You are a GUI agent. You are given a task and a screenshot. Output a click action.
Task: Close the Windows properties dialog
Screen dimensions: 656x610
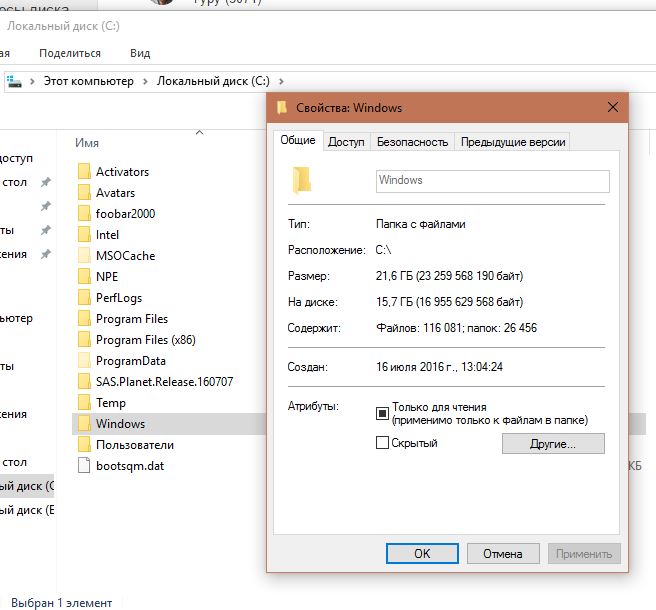pyautogui.click(x=613, y=107)
